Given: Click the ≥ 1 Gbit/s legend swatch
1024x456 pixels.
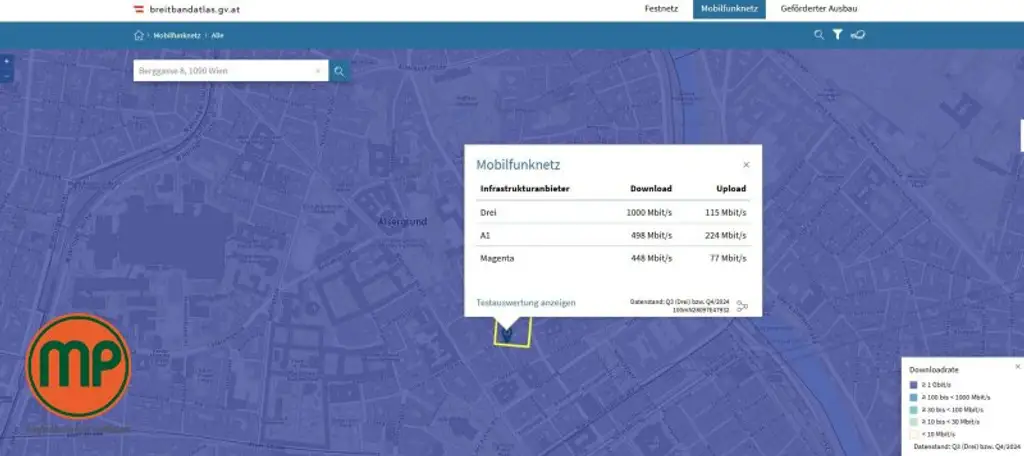Looking at the screenshot, I should click(x=914, y=385).
